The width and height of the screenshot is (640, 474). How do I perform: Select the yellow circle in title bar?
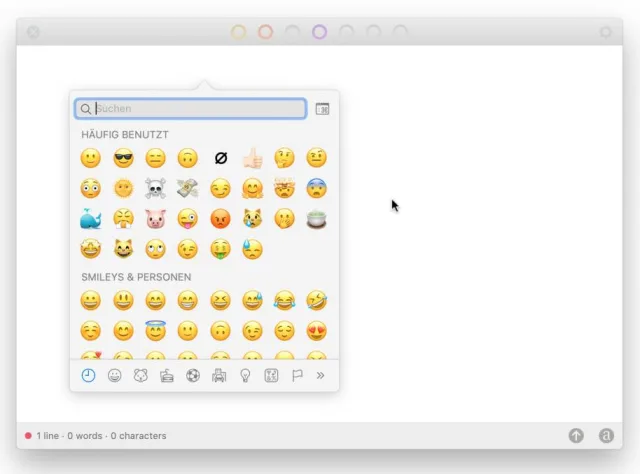click(239, 32)
